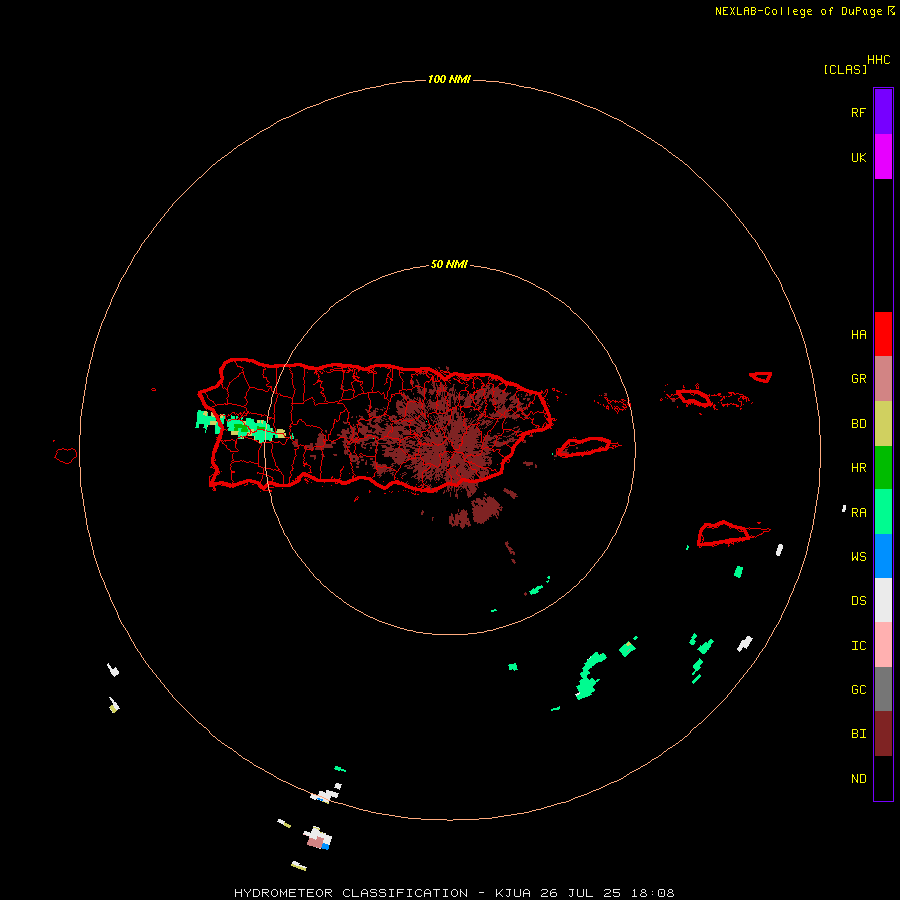This screenshot has height=900, width=900.
Task: Click the [CLAS] legend header
Action: [845, 69]
